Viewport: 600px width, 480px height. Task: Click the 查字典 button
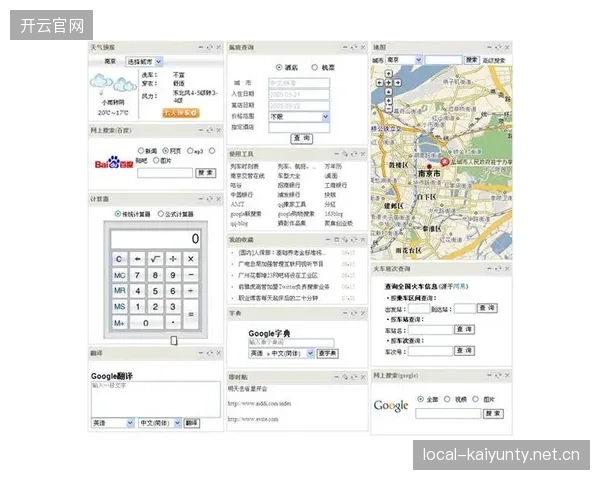[x=328, y=353]
